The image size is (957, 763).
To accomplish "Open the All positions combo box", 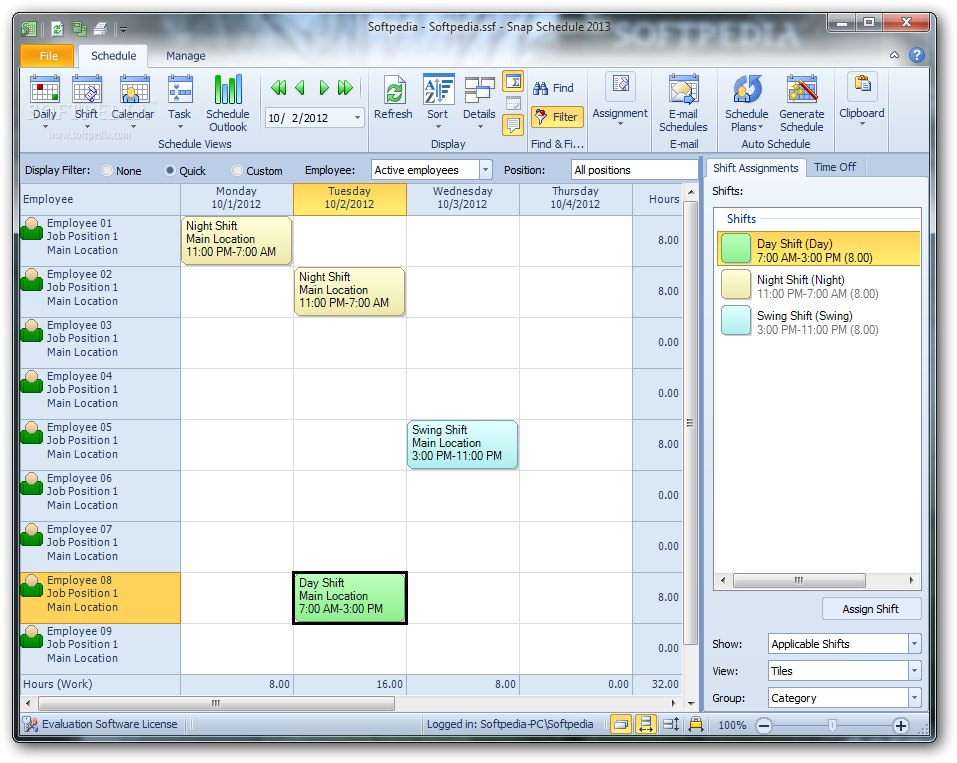I will [634, 170].
